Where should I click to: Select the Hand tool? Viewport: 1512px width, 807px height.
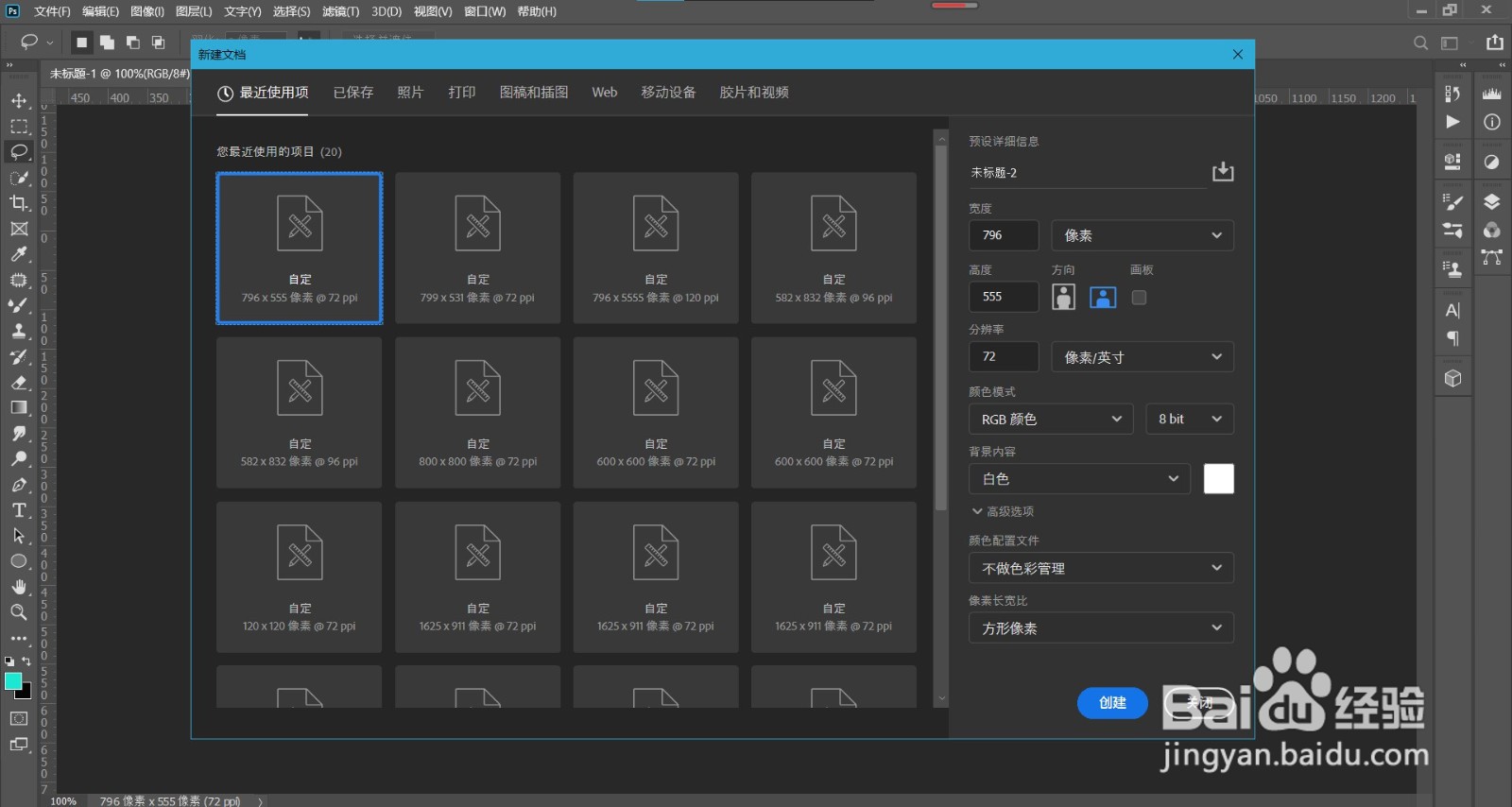click(19, 587)
